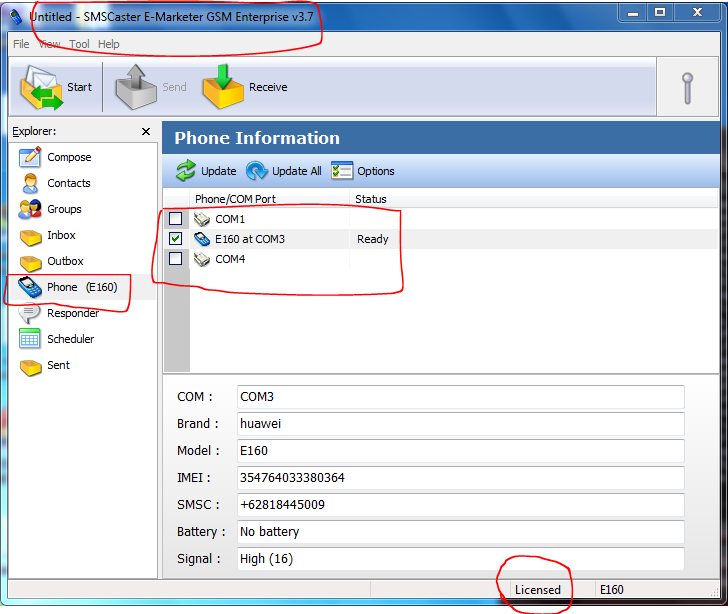Close the Explorer panel
This screenshot has height=614, width=728.
coord(146,131)
